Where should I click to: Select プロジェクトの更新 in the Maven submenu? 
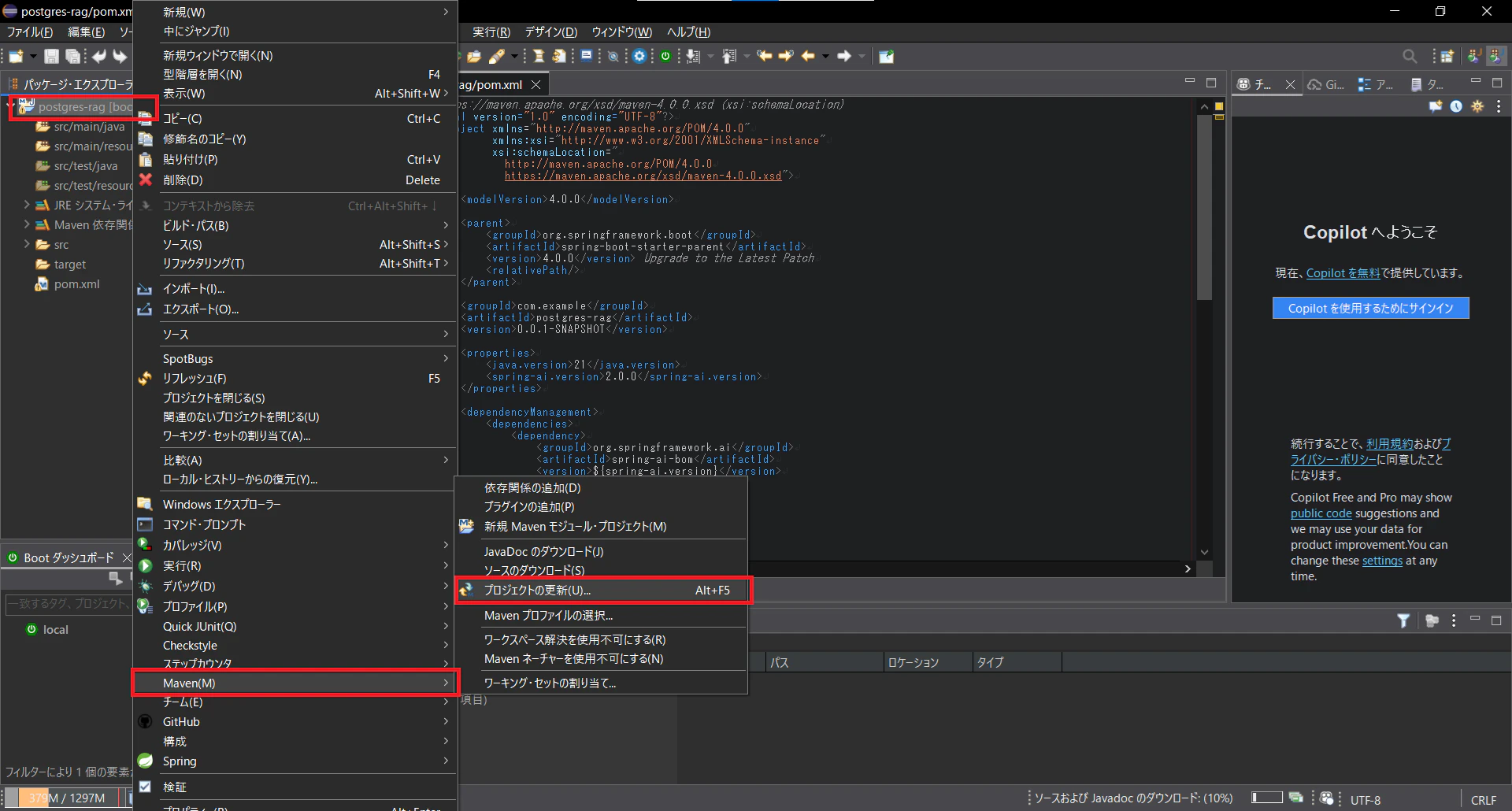(x=602, y=590)
